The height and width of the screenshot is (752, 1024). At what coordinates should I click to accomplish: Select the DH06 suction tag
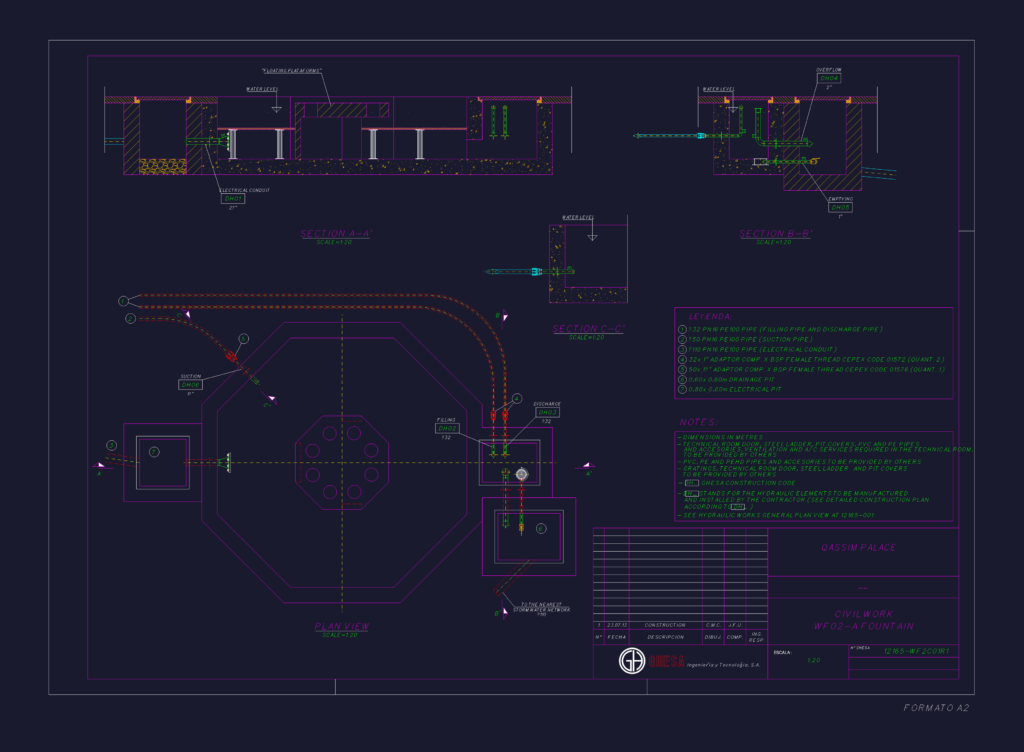[190, 385]
